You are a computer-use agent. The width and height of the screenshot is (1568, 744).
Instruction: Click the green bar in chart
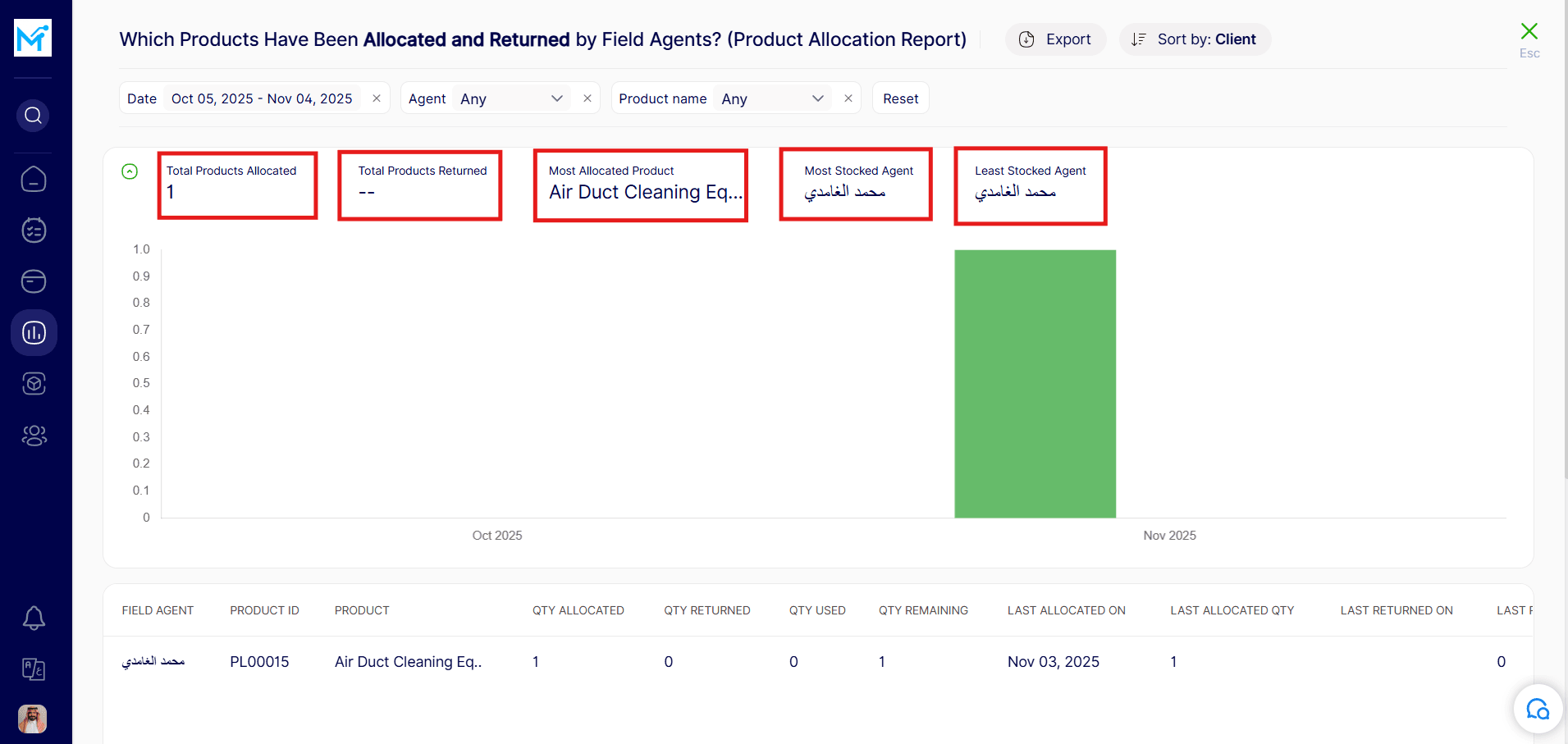click(x=1035, y=384)
